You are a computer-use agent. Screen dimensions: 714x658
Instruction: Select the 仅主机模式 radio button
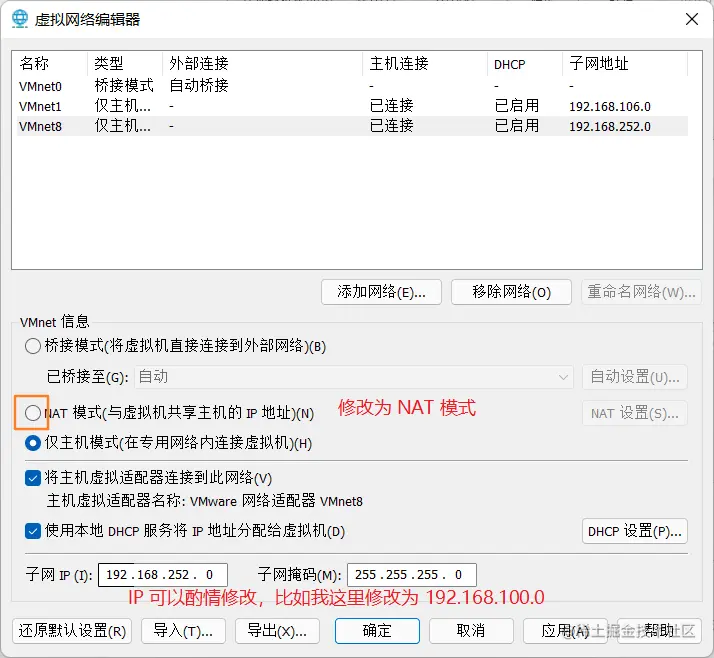pos(33,443)
